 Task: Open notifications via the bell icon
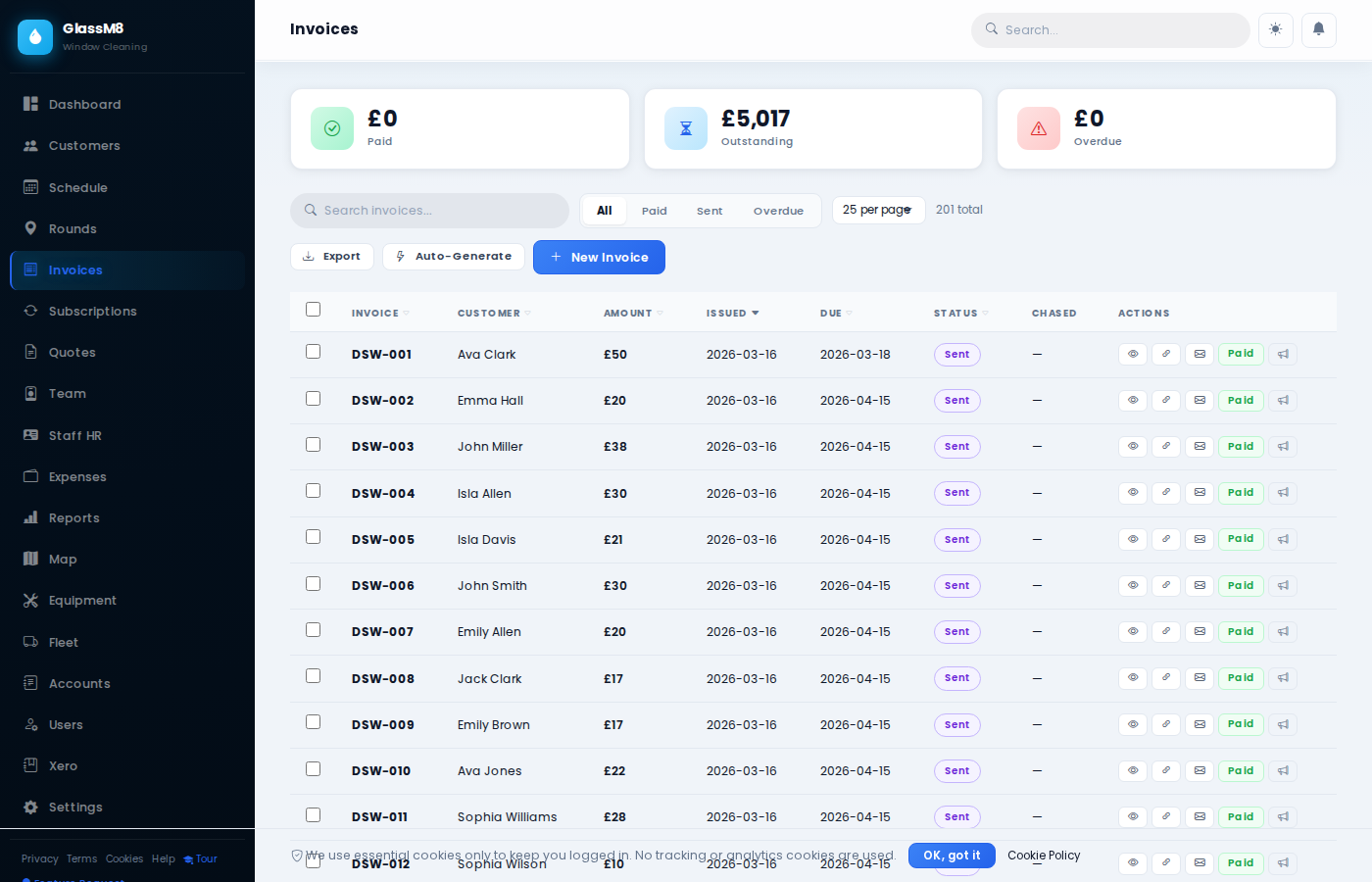pos(1318,30)
